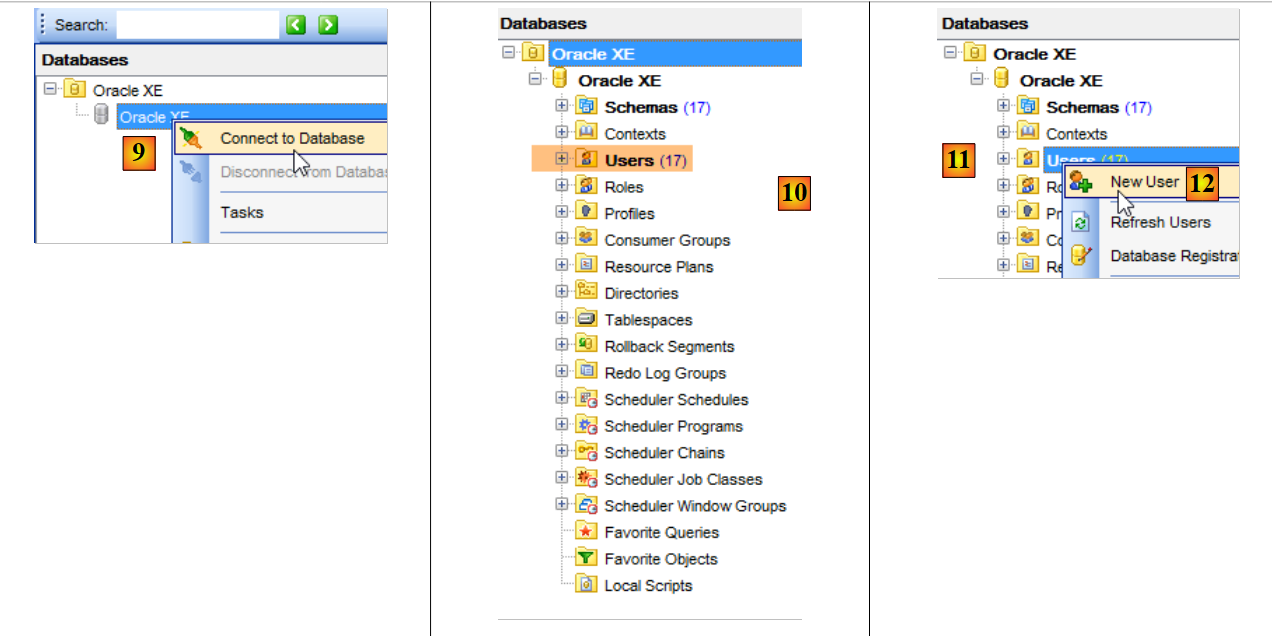
Task: Select the Resource Plans tree item
Action: 658,267
